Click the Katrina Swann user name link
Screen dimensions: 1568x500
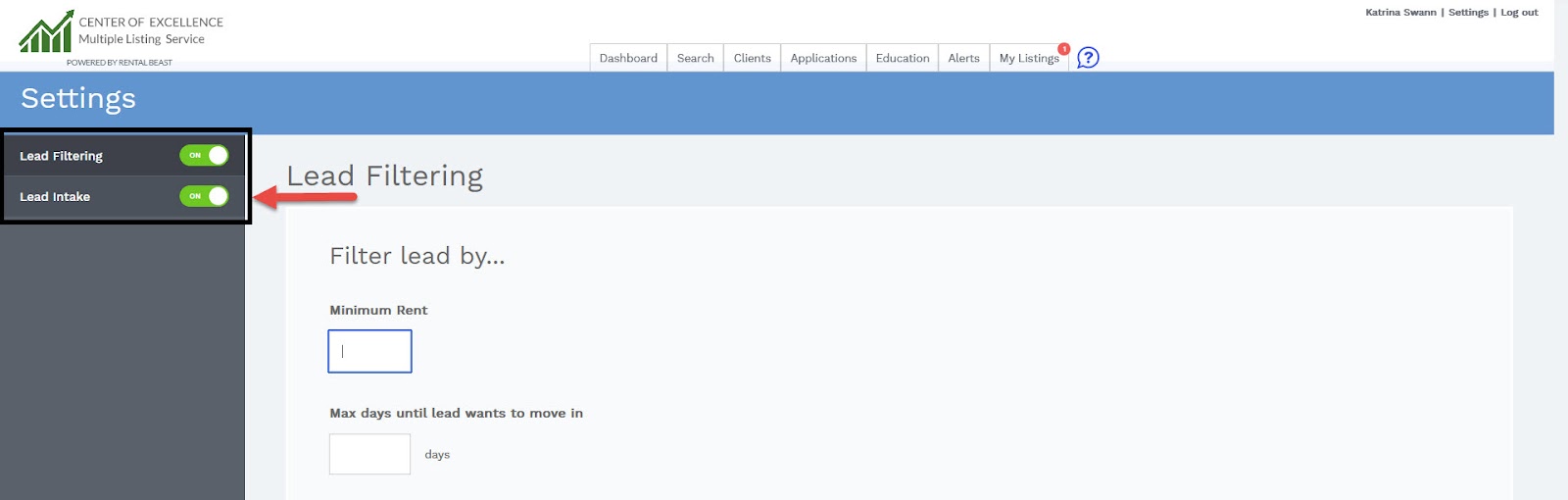[1400, 13]
